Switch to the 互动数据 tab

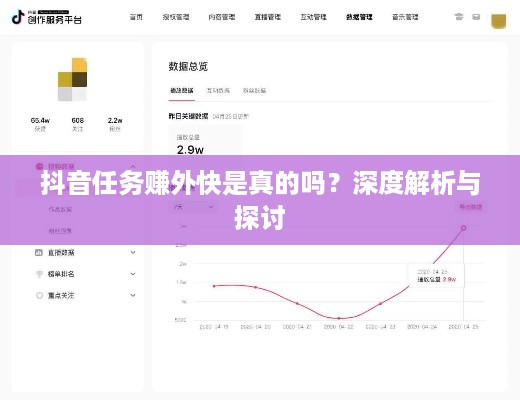(x=218, y=91)
